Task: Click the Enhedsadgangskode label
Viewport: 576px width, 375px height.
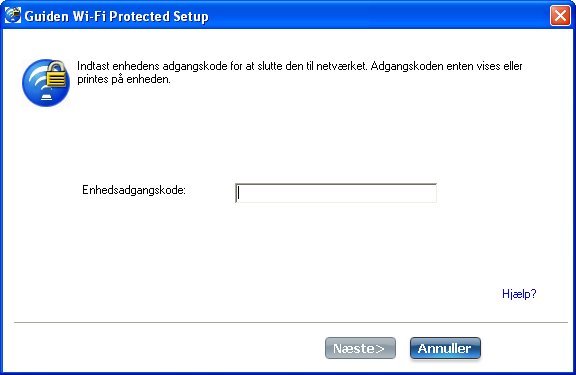Action: (x=134, y=190)
